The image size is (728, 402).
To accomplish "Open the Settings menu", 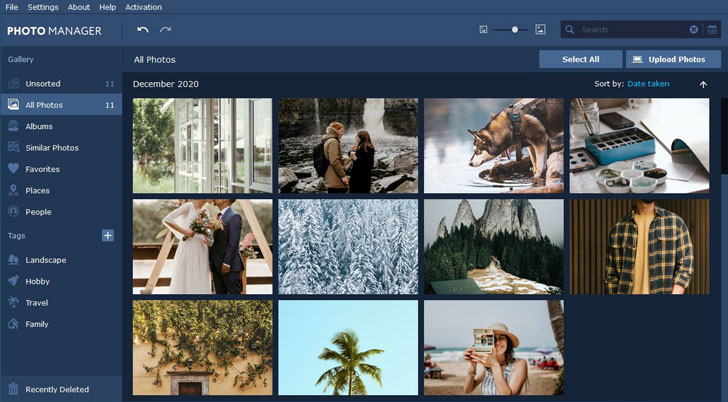I will click(43, 7).
